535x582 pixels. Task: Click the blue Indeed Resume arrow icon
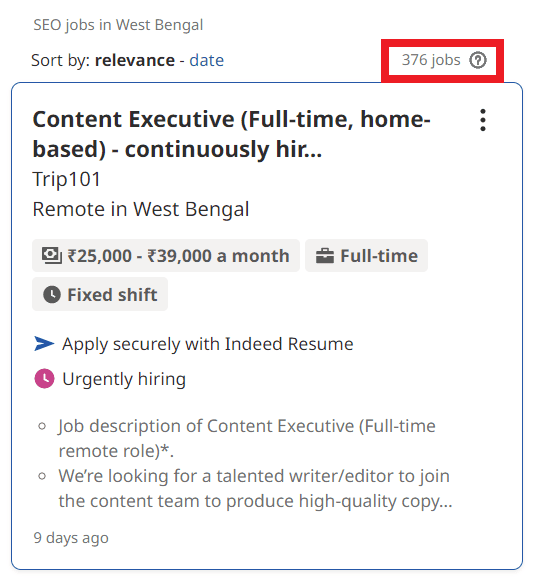pyautogui.click(x=44, y=343)
